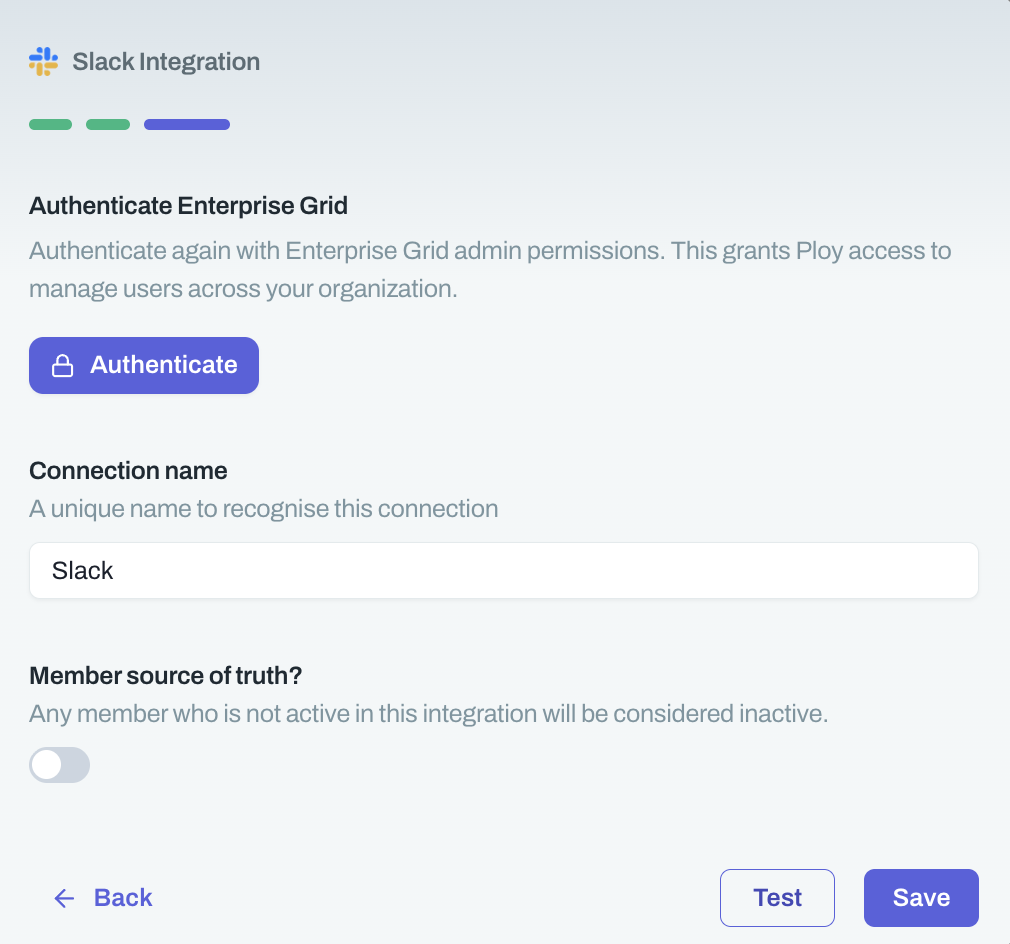Click the unique name helper text

(x=263, y=509)
